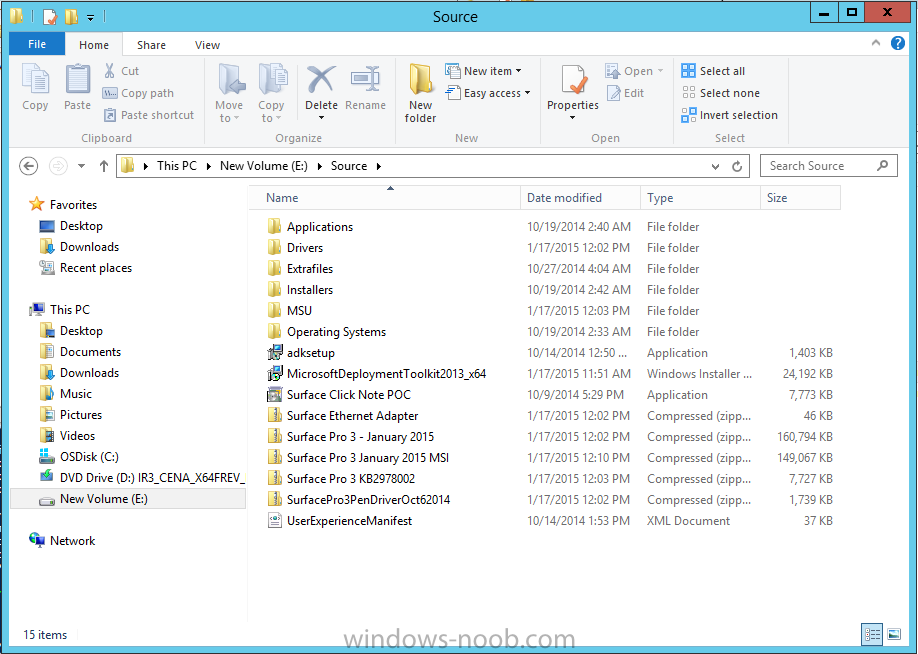This screenshot has height=654, width=918.
Task: Select the Surface Click Note POC icon
Action: tap(275, 395)
